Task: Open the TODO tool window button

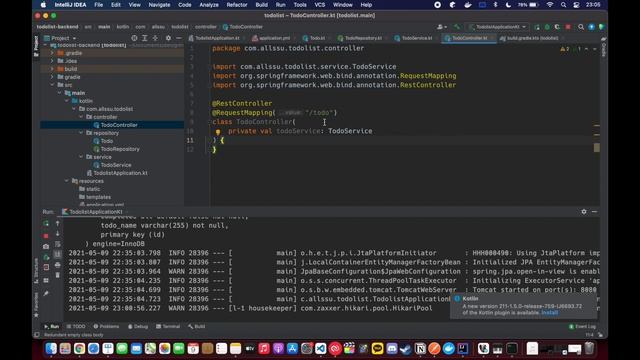Action: (x=76, y=327)
